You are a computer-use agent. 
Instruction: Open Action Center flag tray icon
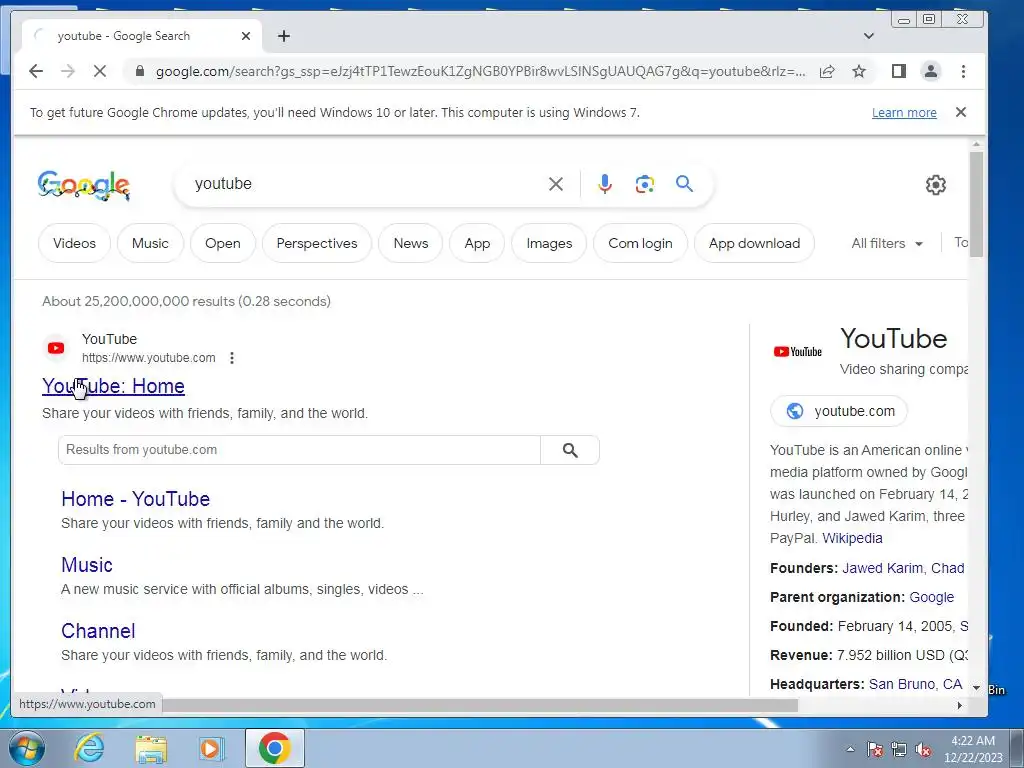point(875,749)
